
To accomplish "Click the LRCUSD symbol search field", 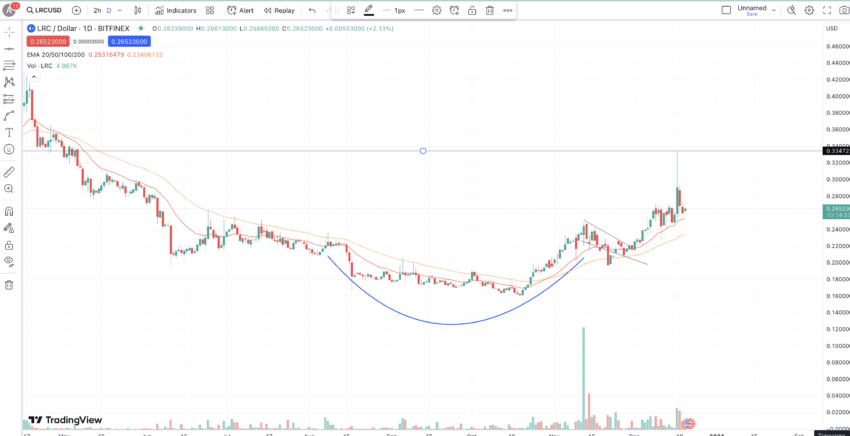I will [44, 10].
